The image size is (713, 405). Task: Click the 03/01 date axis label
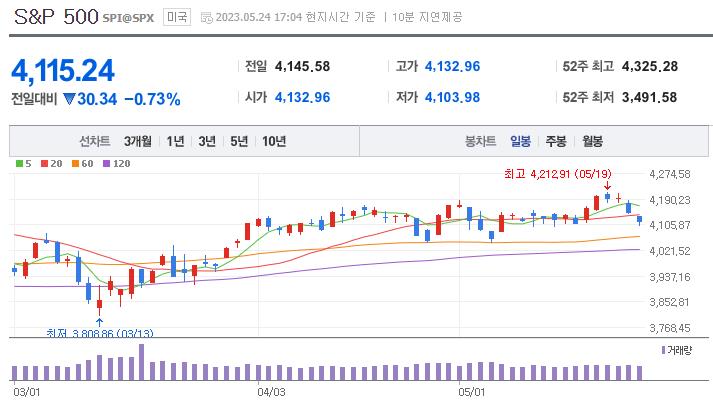click(27, 391)
